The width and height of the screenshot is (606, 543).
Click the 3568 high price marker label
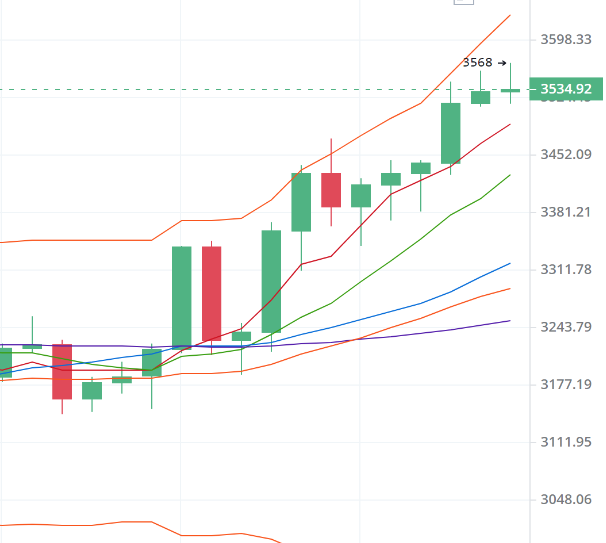click(477, 63)
